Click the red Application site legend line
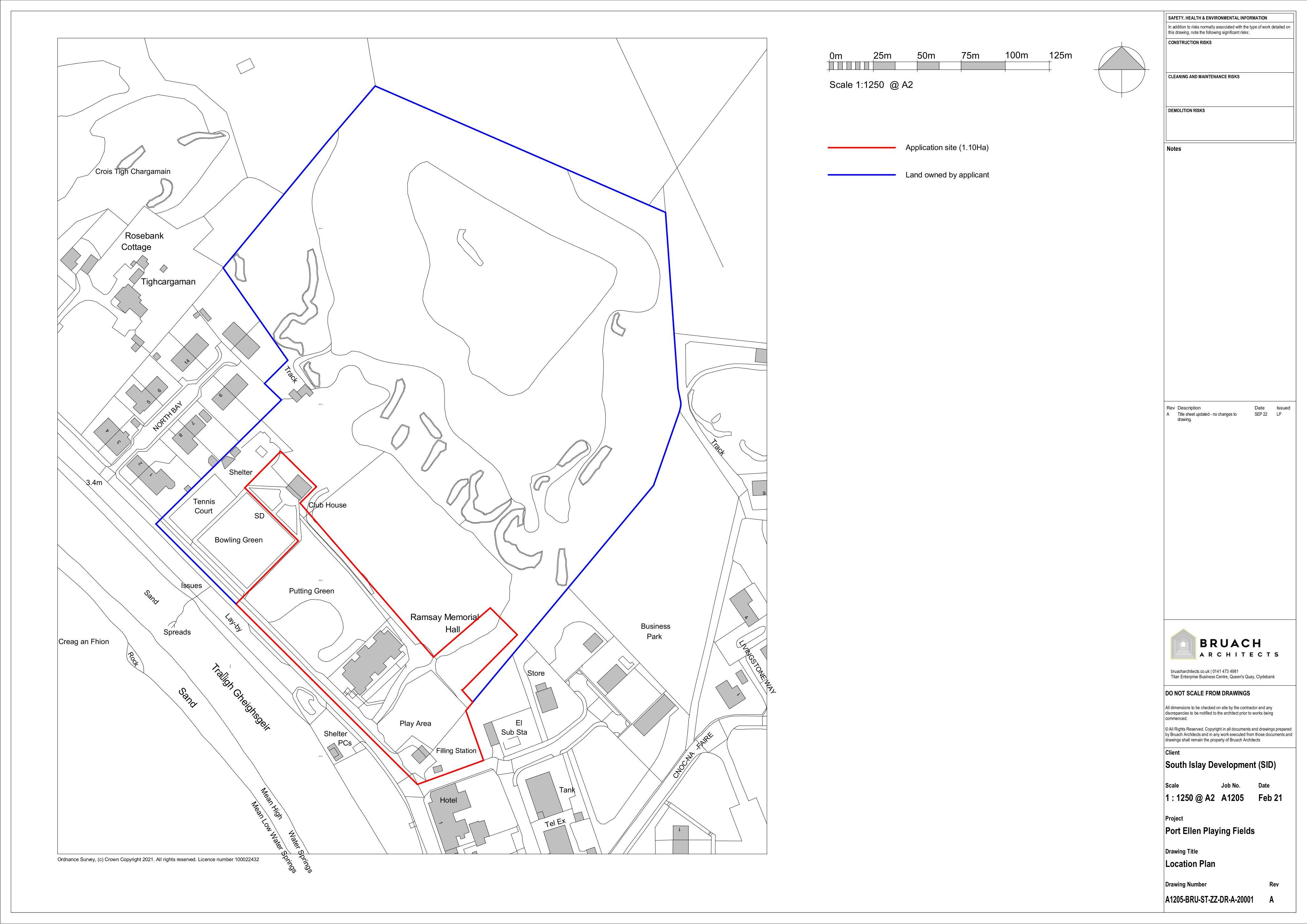Image resolution: width=1307 pixels, height=924 pixels. click(x=862, y=148)
